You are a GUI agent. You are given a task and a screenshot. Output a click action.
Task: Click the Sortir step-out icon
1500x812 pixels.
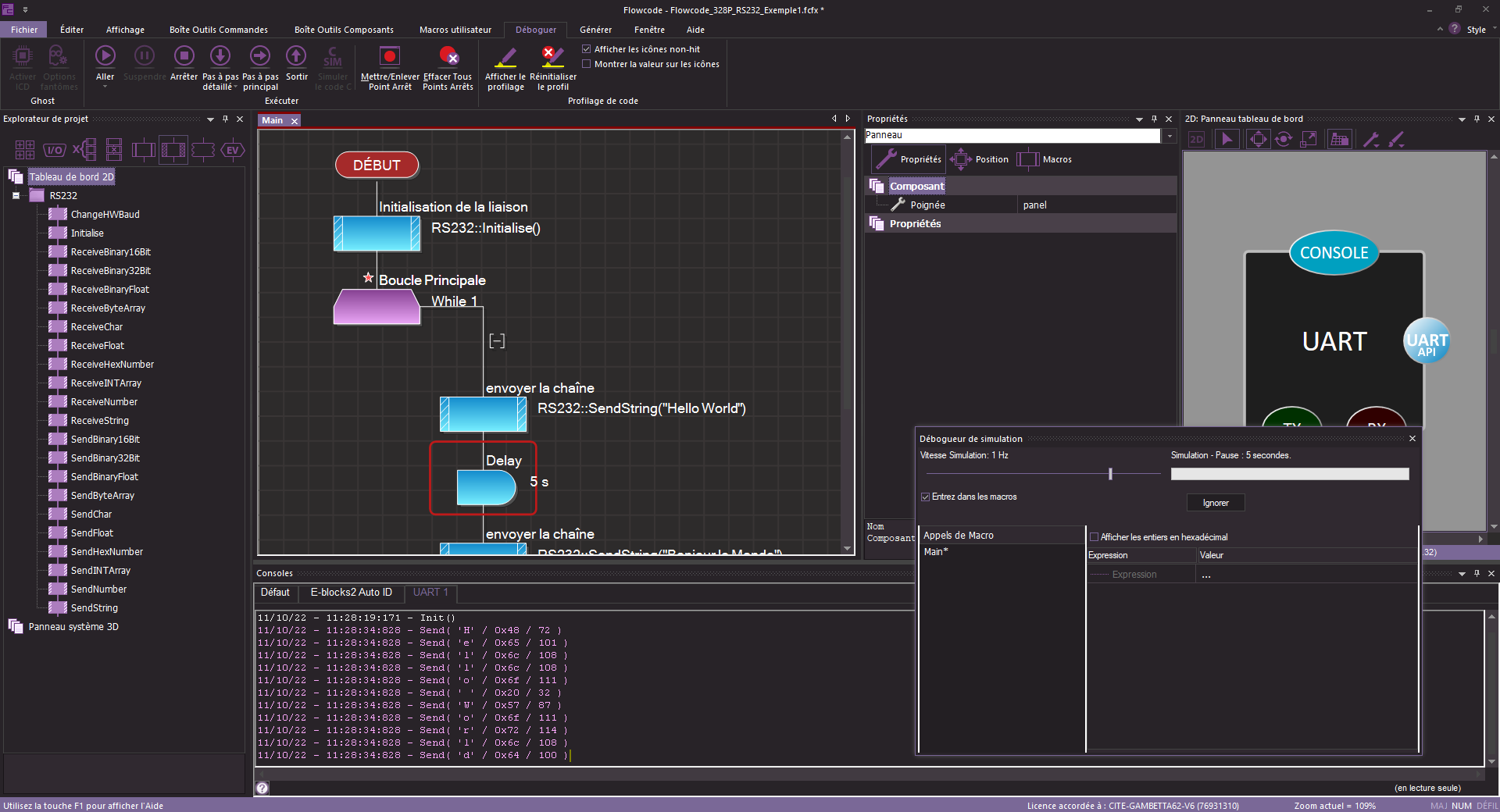pos(296,56)
